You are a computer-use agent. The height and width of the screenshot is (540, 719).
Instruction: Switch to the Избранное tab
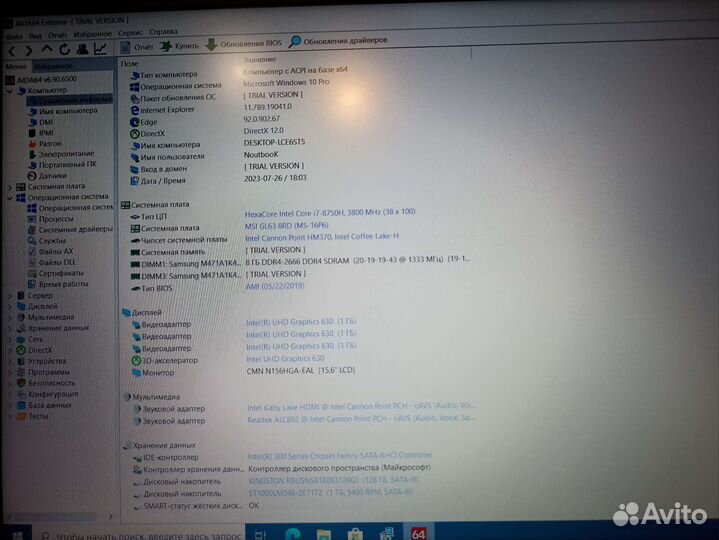click(x=47, y=65)
